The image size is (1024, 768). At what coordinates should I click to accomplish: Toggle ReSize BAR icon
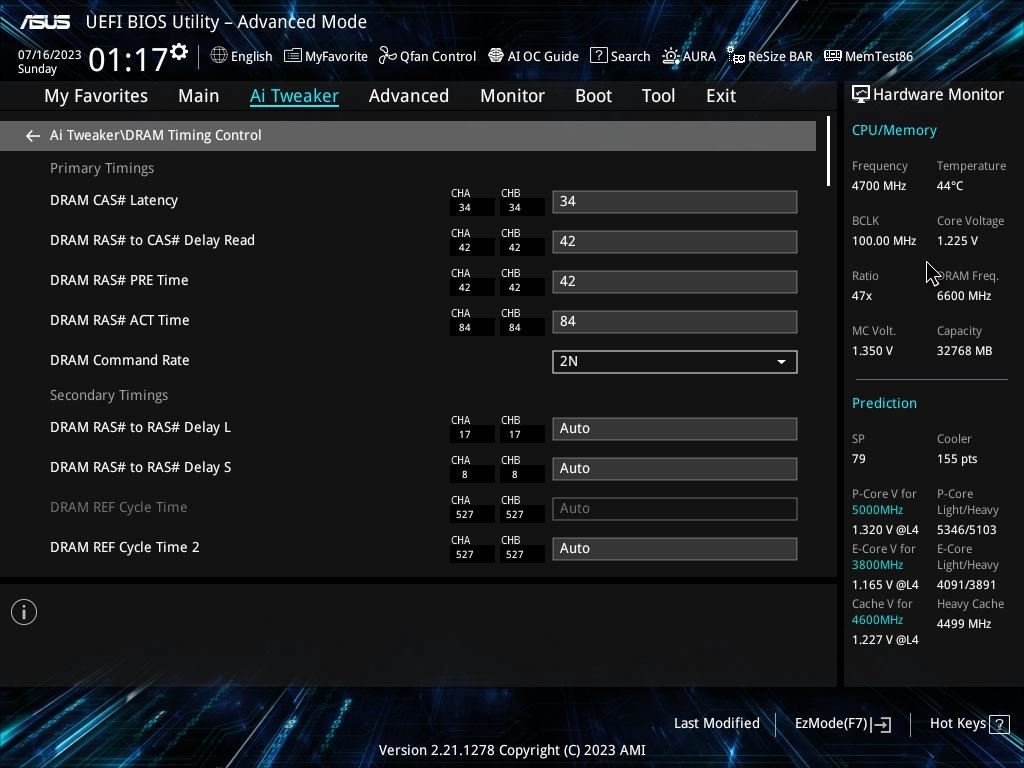point(736,56)
